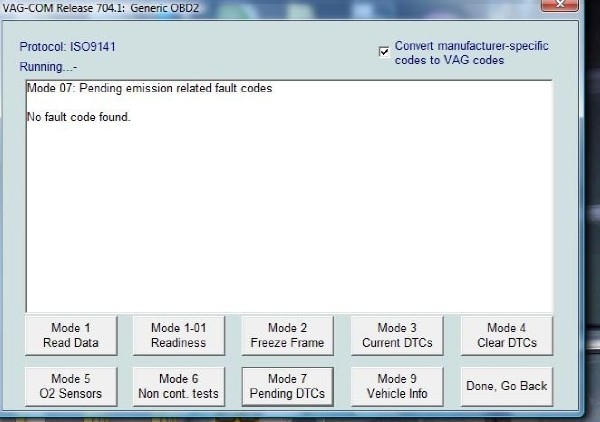Click the 'Protocol: ISO9141' label
This screenshot has width=600, height=422.
click(67, 47)
